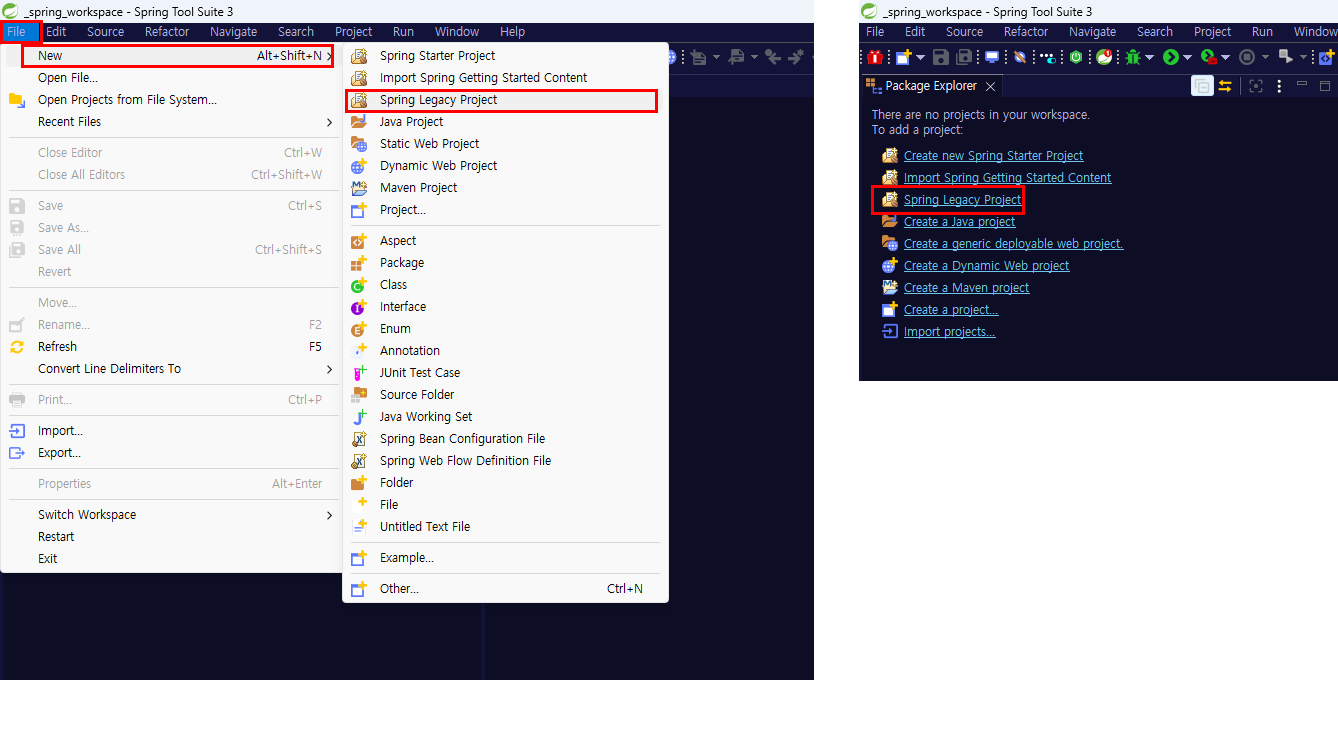The image size is (1338, 735).
Task: Expand Convert Line Delimiters To submenu
Action: (x=330, y=369)
